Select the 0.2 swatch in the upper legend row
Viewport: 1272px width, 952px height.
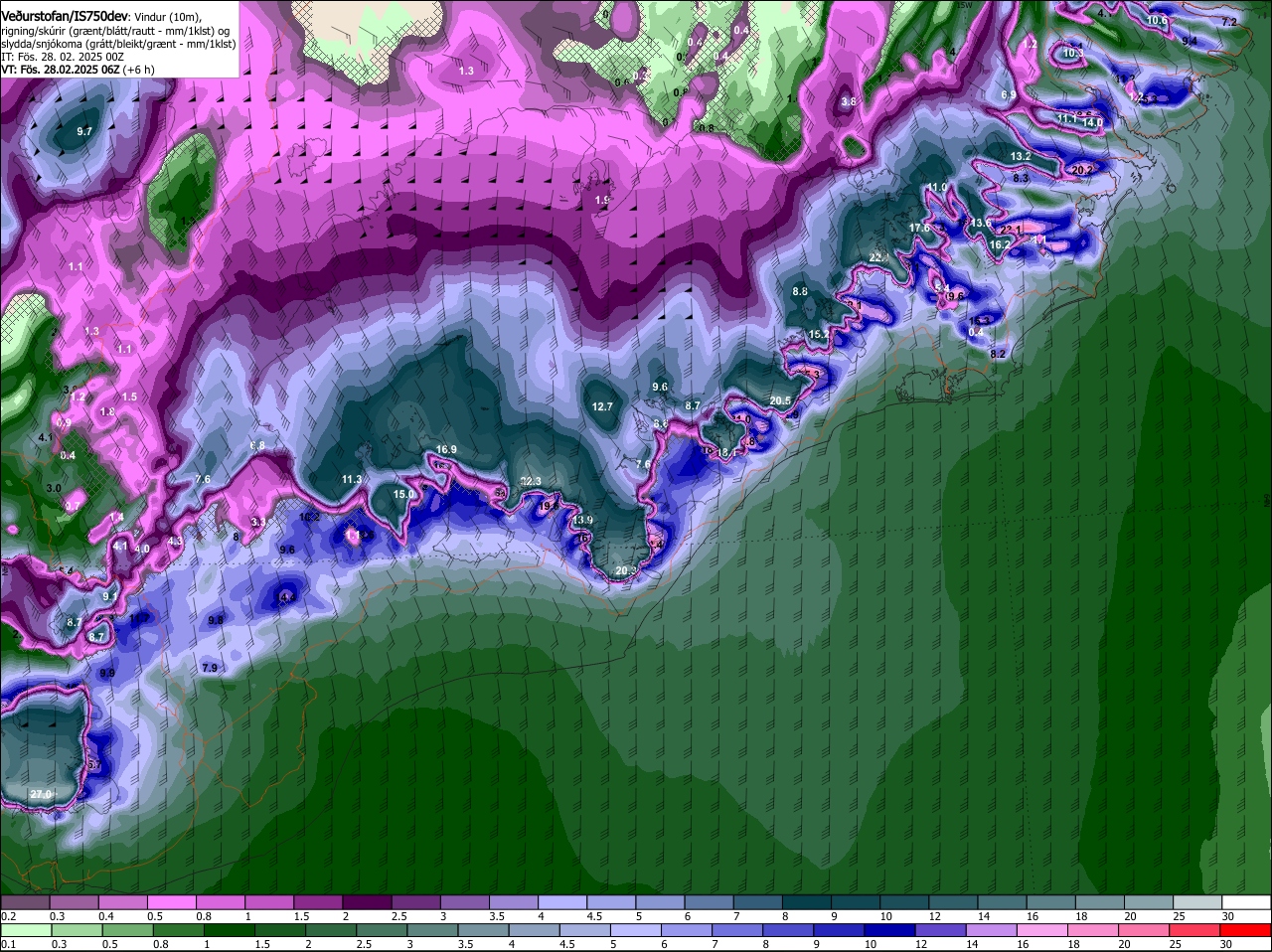coord(25,902)
